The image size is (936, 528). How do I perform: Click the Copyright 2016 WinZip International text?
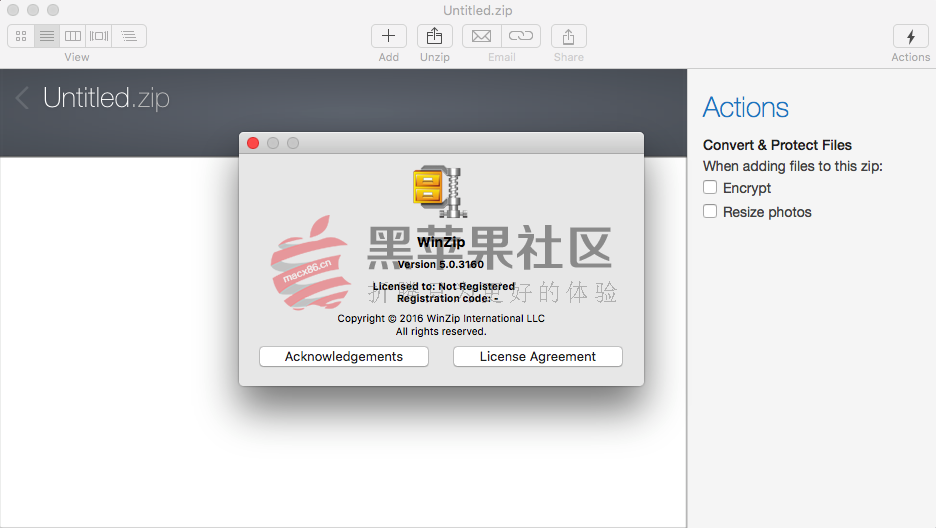click(x=441, y=319)
